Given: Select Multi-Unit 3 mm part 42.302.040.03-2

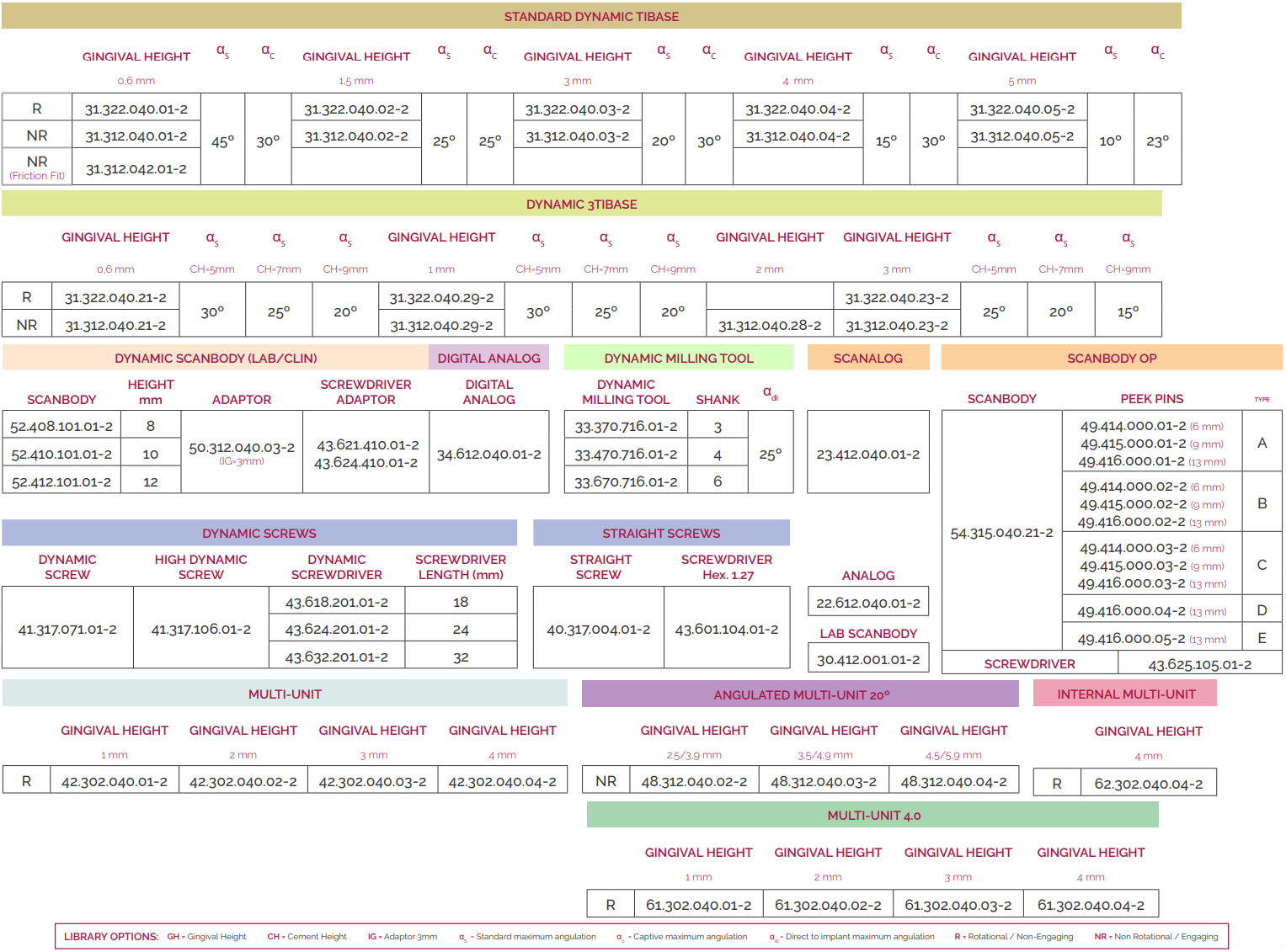Looking at the screenshot, I should (x=373, y=782).
